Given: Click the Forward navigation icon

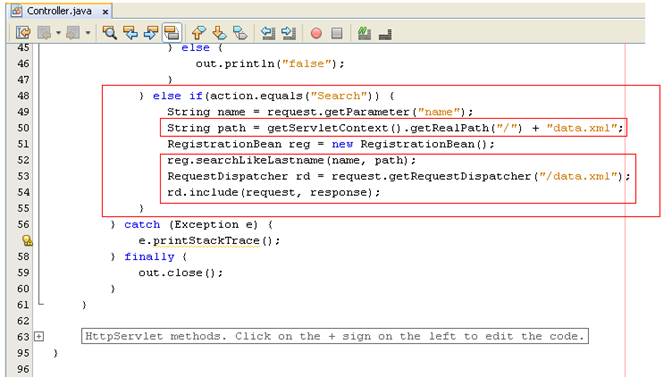Looking at the screenshot, I should (x=73, y=33).
